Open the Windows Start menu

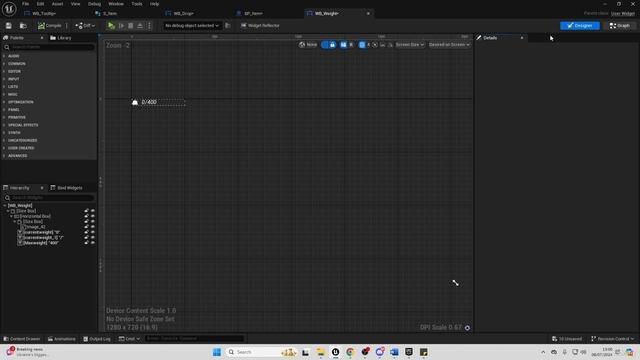point(217,352)
